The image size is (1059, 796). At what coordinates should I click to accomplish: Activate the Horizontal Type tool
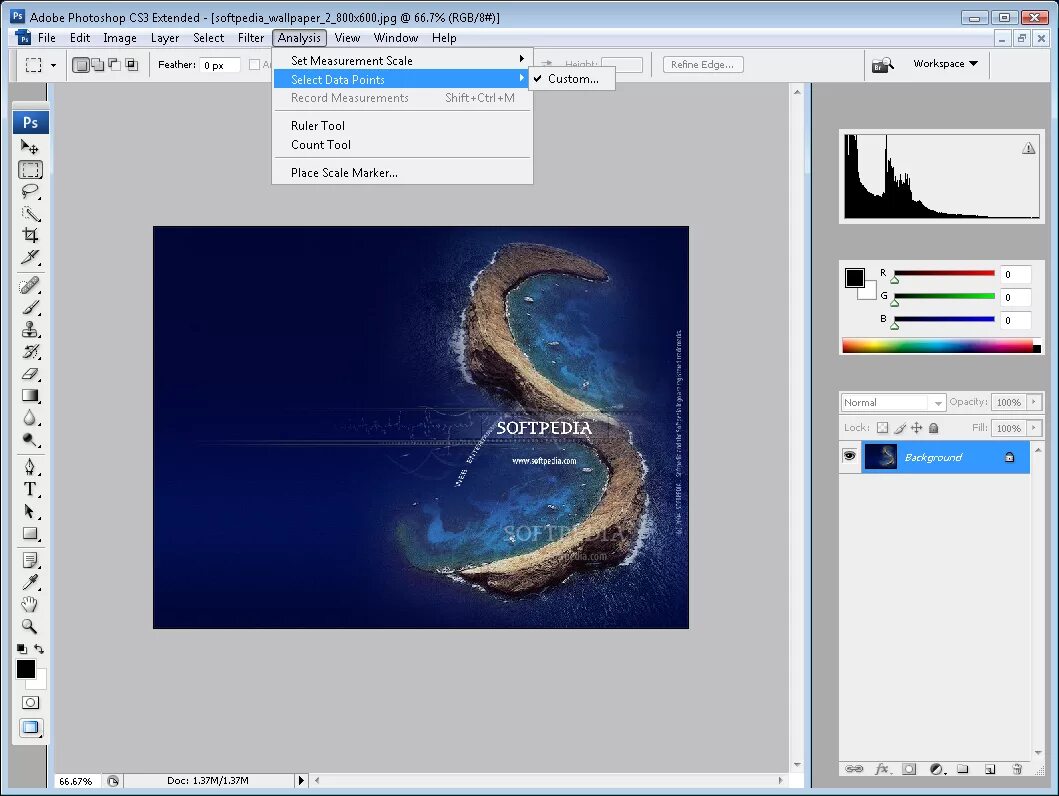pos(30,489)
